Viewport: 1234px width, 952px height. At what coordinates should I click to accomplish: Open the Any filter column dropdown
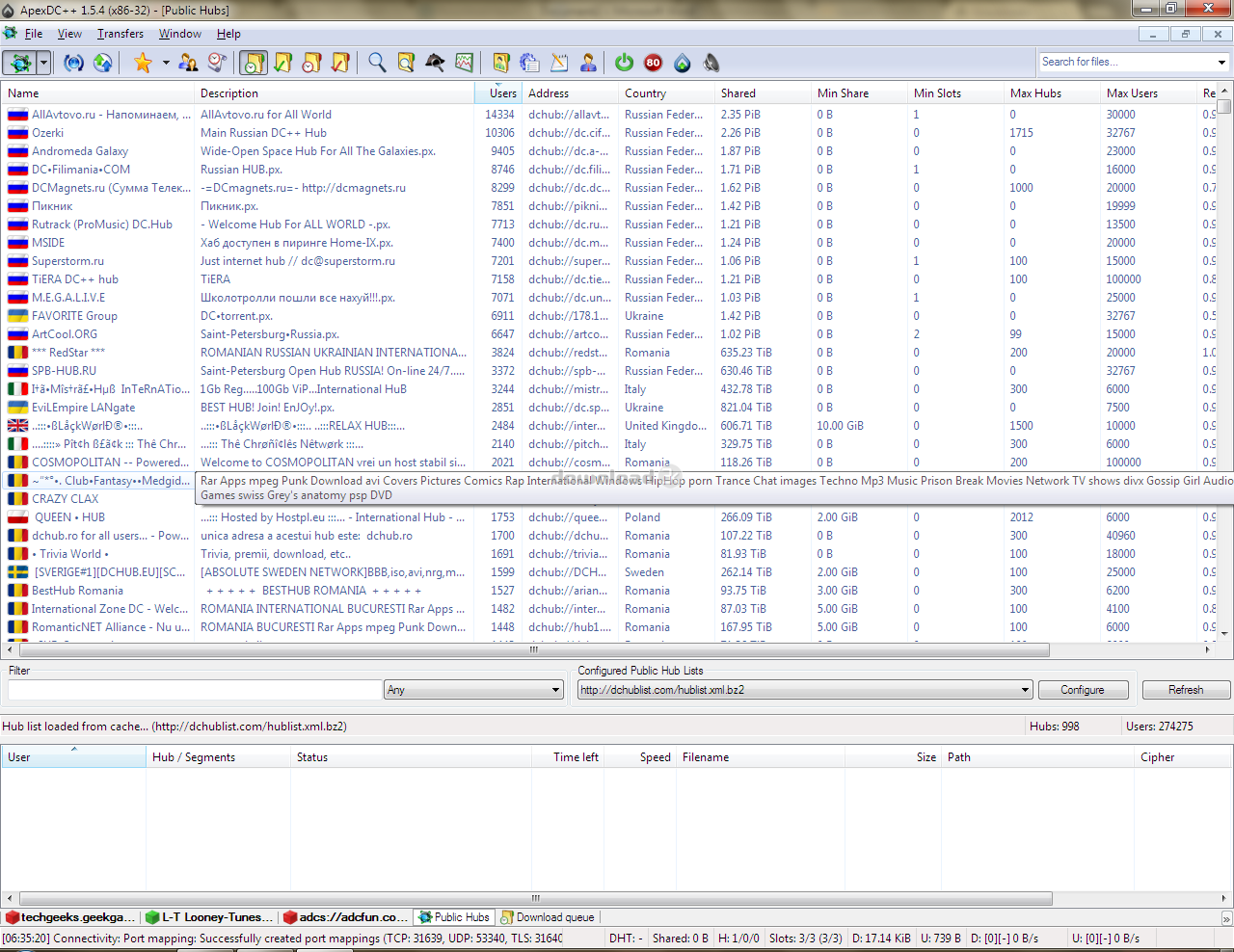(473, 690)
